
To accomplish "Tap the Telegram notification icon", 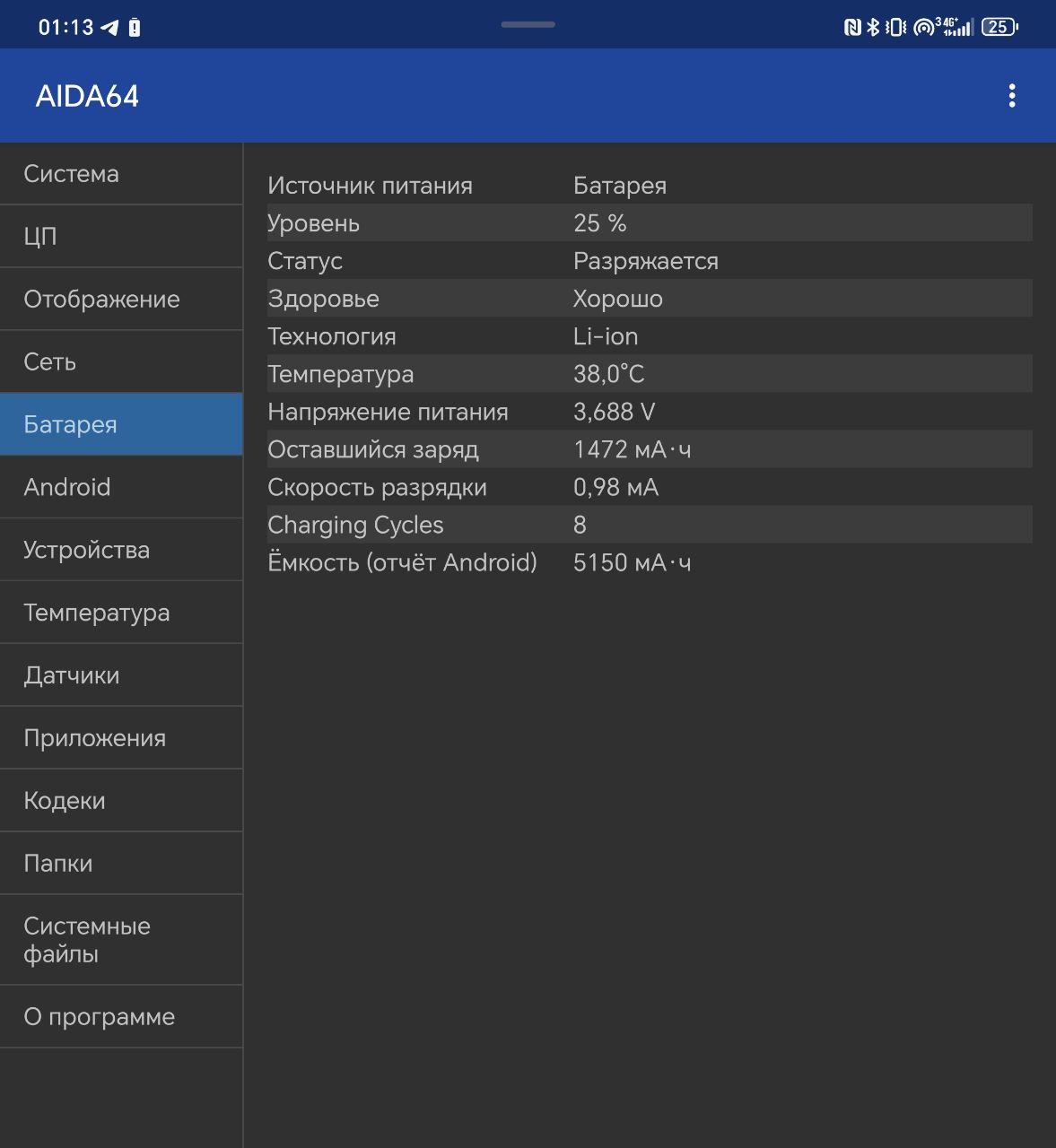I will [x=109, y=28].
